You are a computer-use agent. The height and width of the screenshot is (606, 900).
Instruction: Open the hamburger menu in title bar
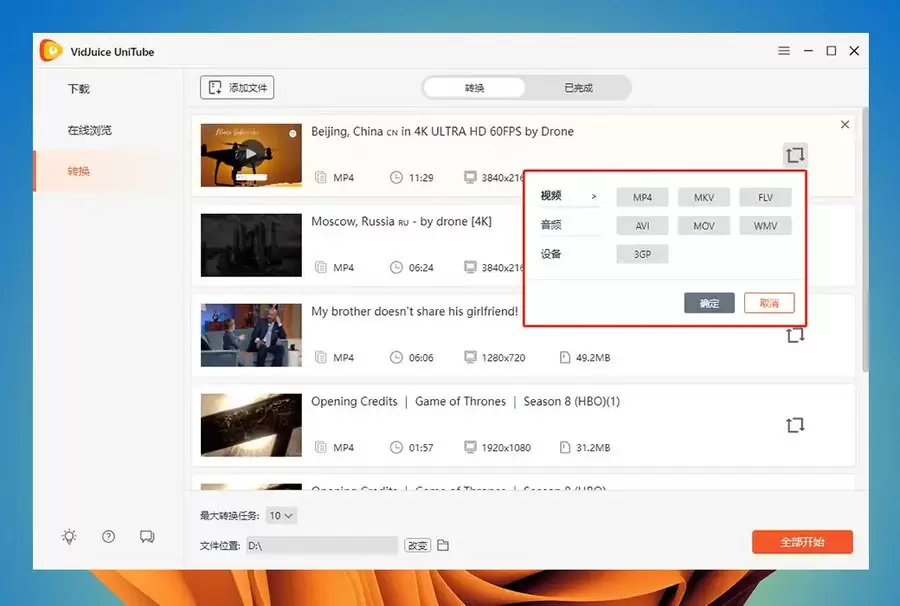pyautogui.click(x=784, y=51)
